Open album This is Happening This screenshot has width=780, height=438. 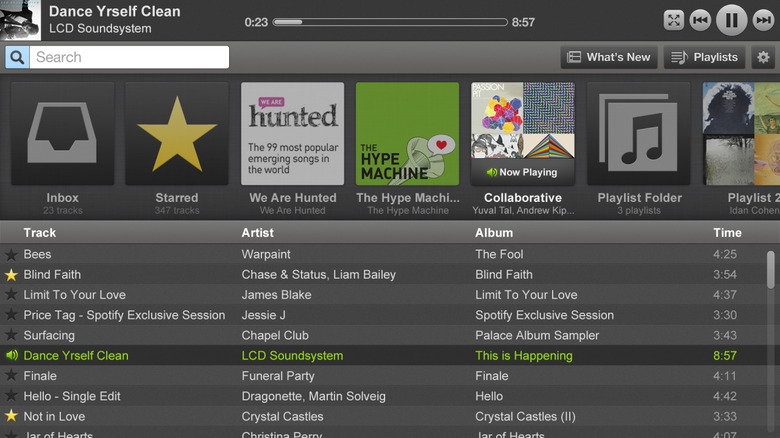[x=524, y=356]
